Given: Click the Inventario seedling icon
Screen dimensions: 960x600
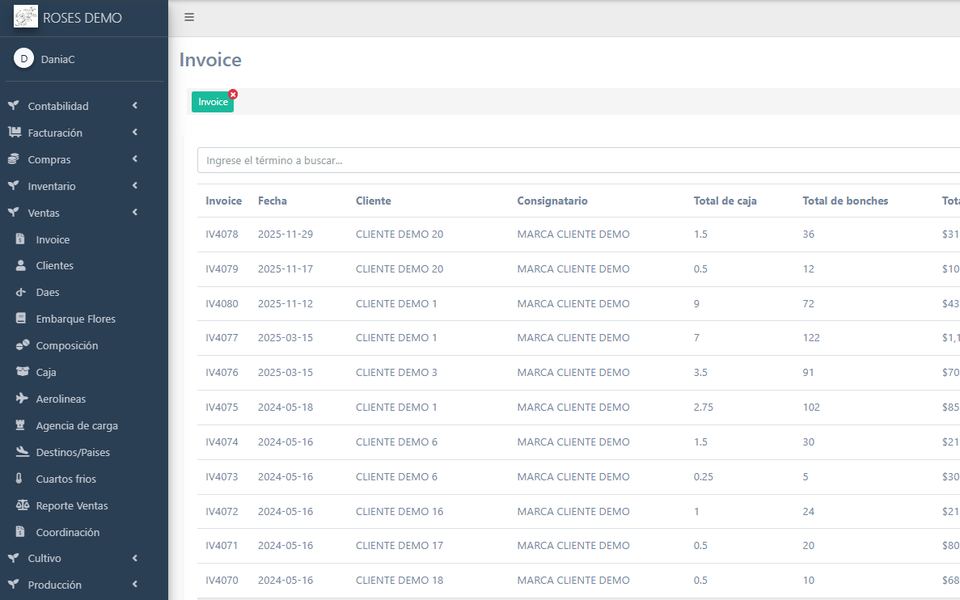Looking at the screenshot, I should [13, 186].
